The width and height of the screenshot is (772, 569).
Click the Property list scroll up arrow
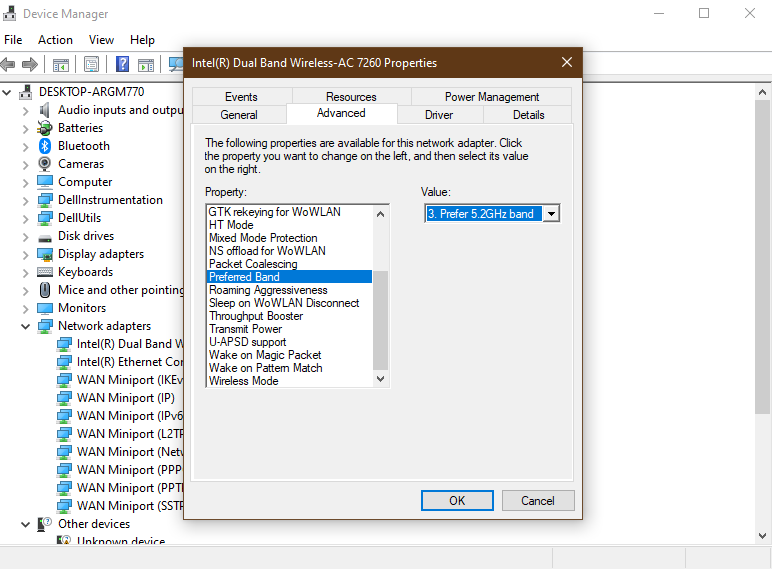point(380,214)
